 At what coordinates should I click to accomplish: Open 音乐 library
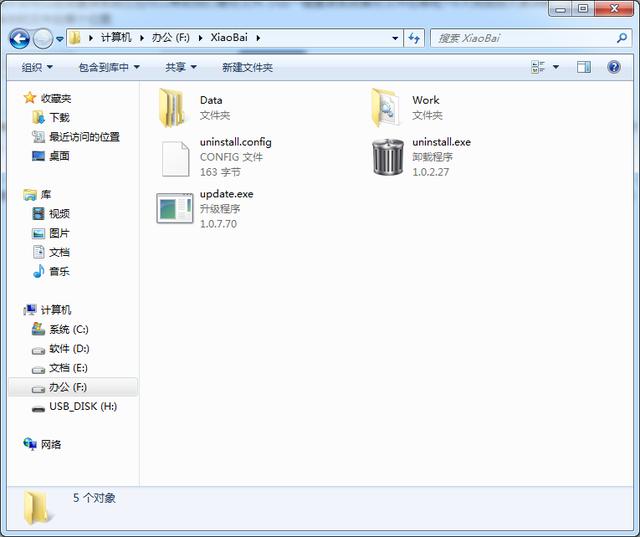[x=60, y=271]
